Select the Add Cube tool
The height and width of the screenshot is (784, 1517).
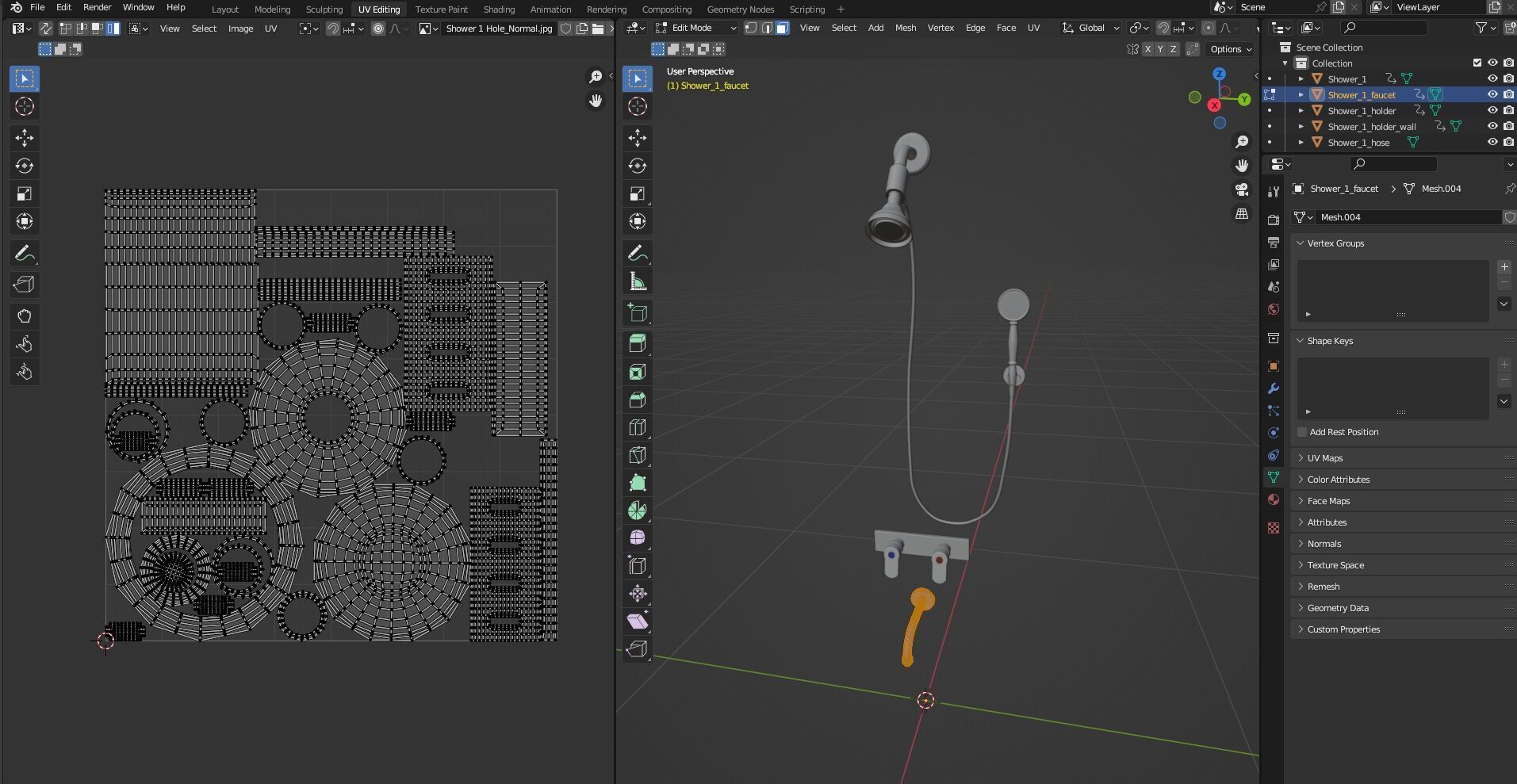638,312
